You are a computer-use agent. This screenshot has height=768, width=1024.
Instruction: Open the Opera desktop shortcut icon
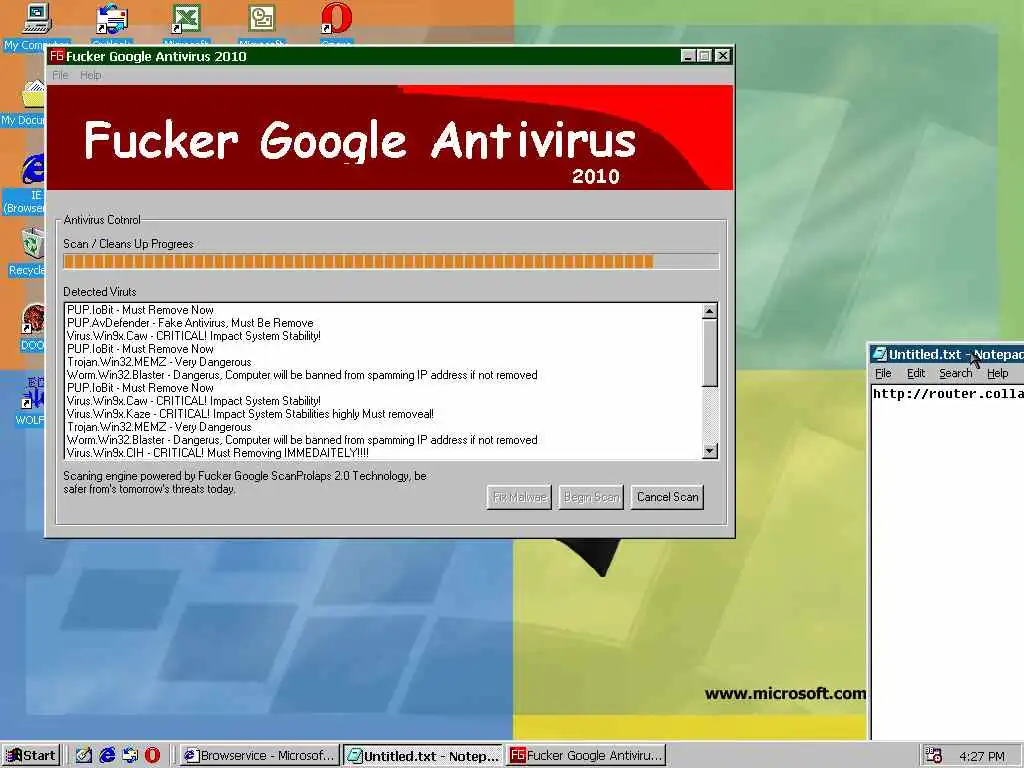[336, 20]
